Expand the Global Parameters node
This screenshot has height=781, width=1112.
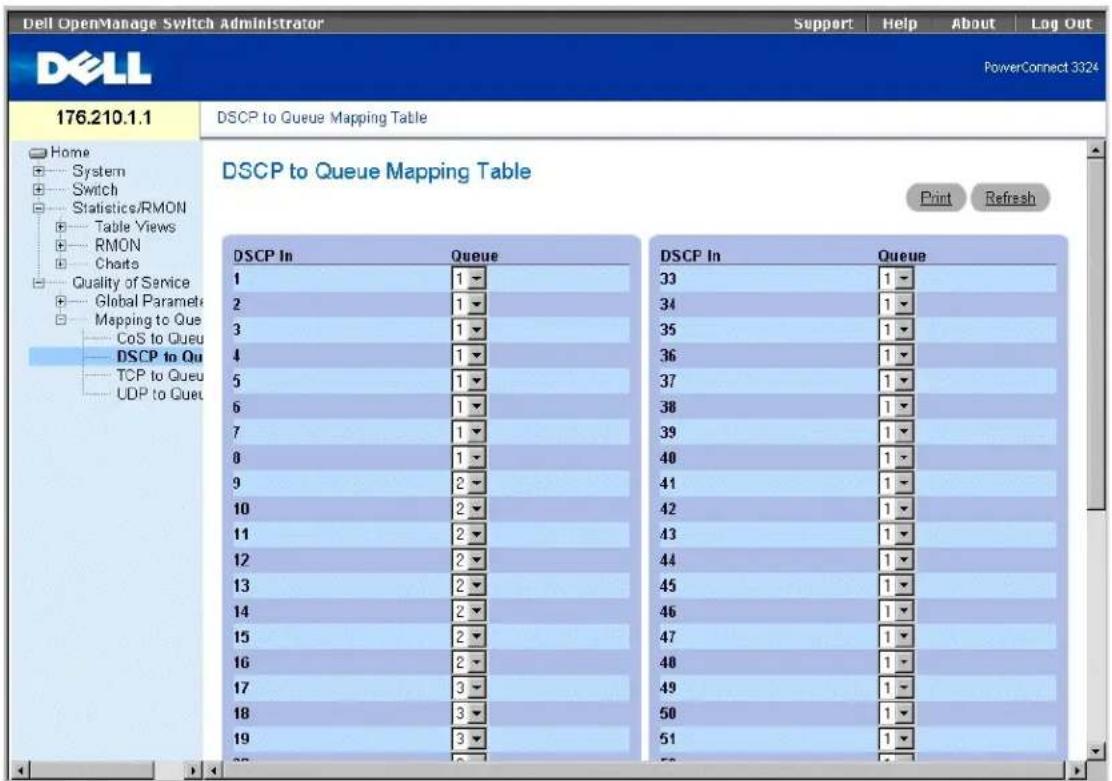pyautogui.click(x=61, y=301)
